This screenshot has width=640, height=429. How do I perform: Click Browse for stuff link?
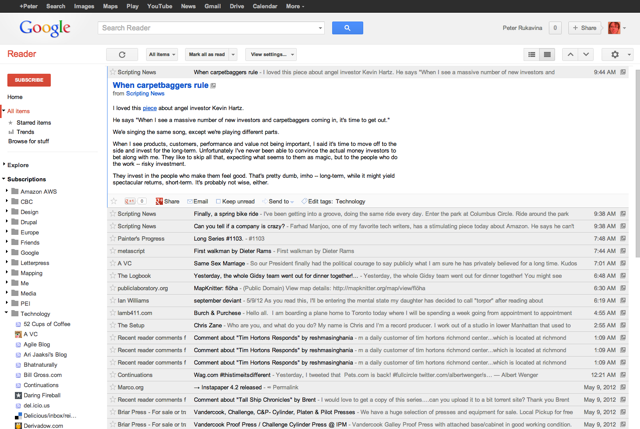coord(29,141)
